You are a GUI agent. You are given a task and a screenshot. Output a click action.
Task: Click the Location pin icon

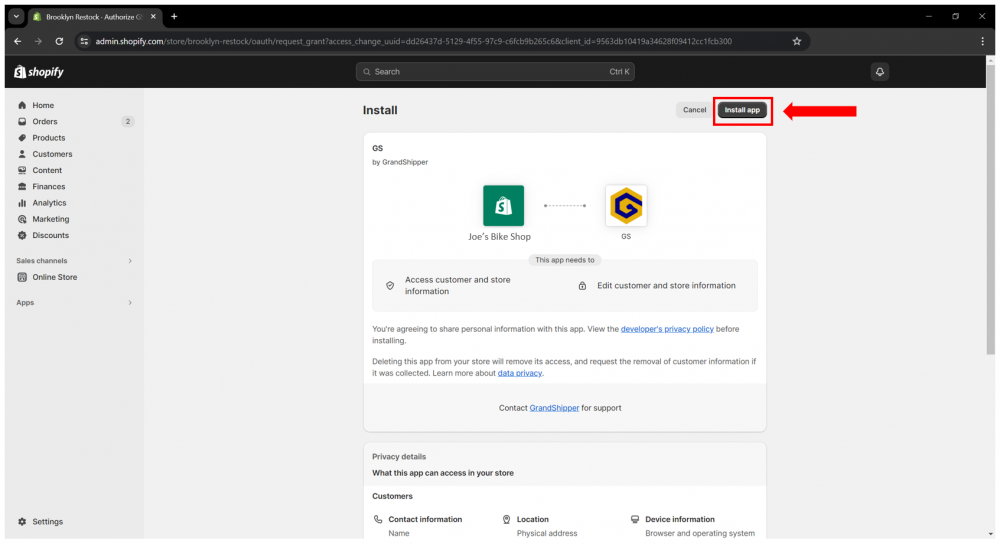(x=506, y=519)
